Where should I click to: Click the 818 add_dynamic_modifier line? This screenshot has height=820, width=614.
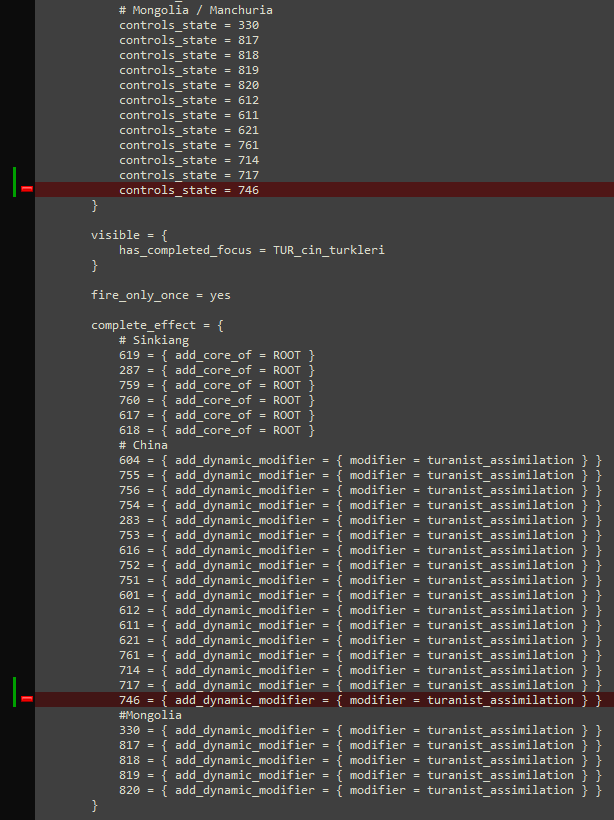[360, 760]
